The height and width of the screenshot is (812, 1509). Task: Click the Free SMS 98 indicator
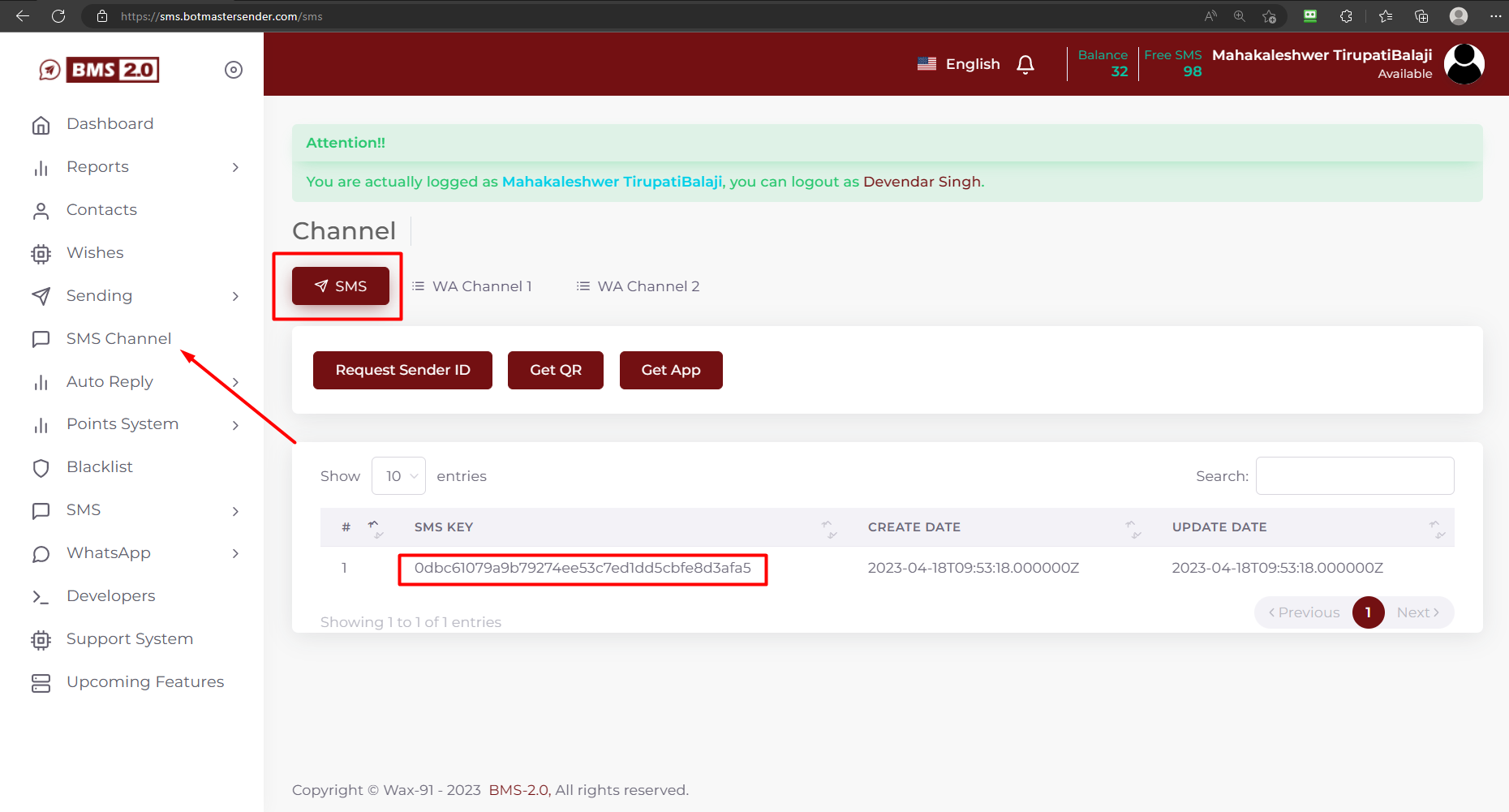(1173, 63)
